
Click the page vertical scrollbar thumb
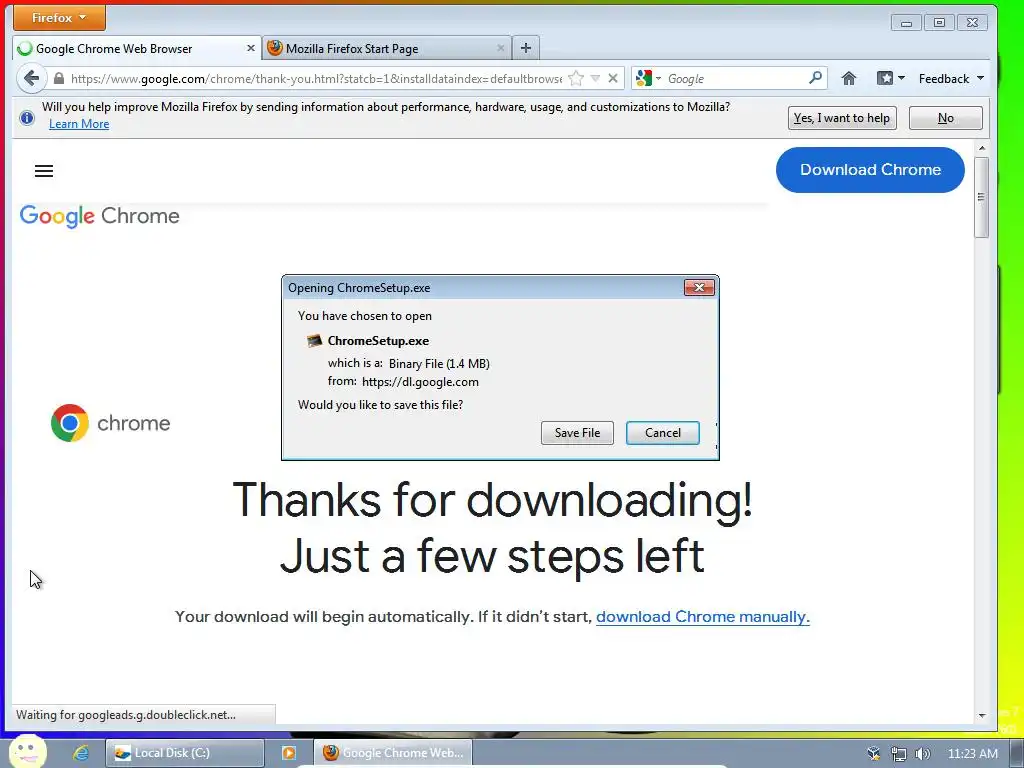click(982, 197)
